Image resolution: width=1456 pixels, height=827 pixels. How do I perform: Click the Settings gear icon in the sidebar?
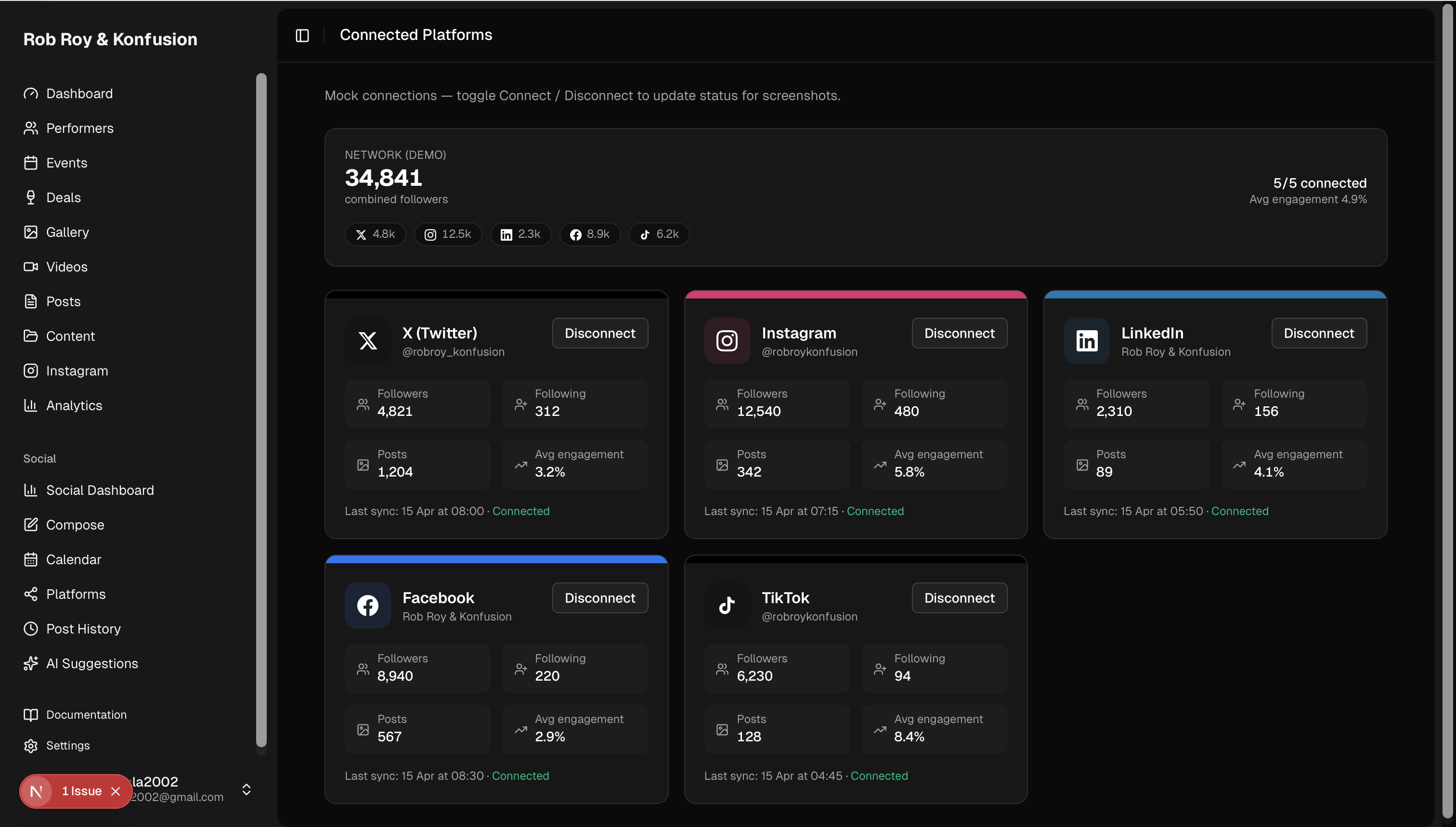31,746
